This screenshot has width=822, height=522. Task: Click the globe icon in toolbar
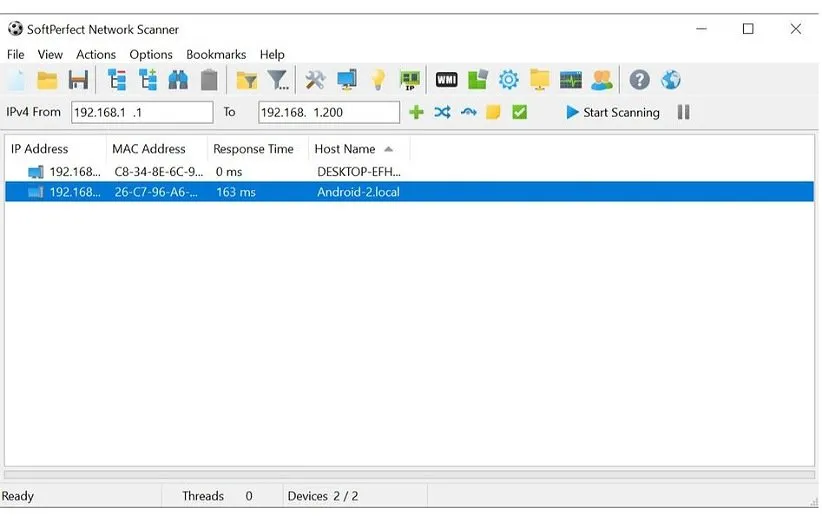(670, 81)
